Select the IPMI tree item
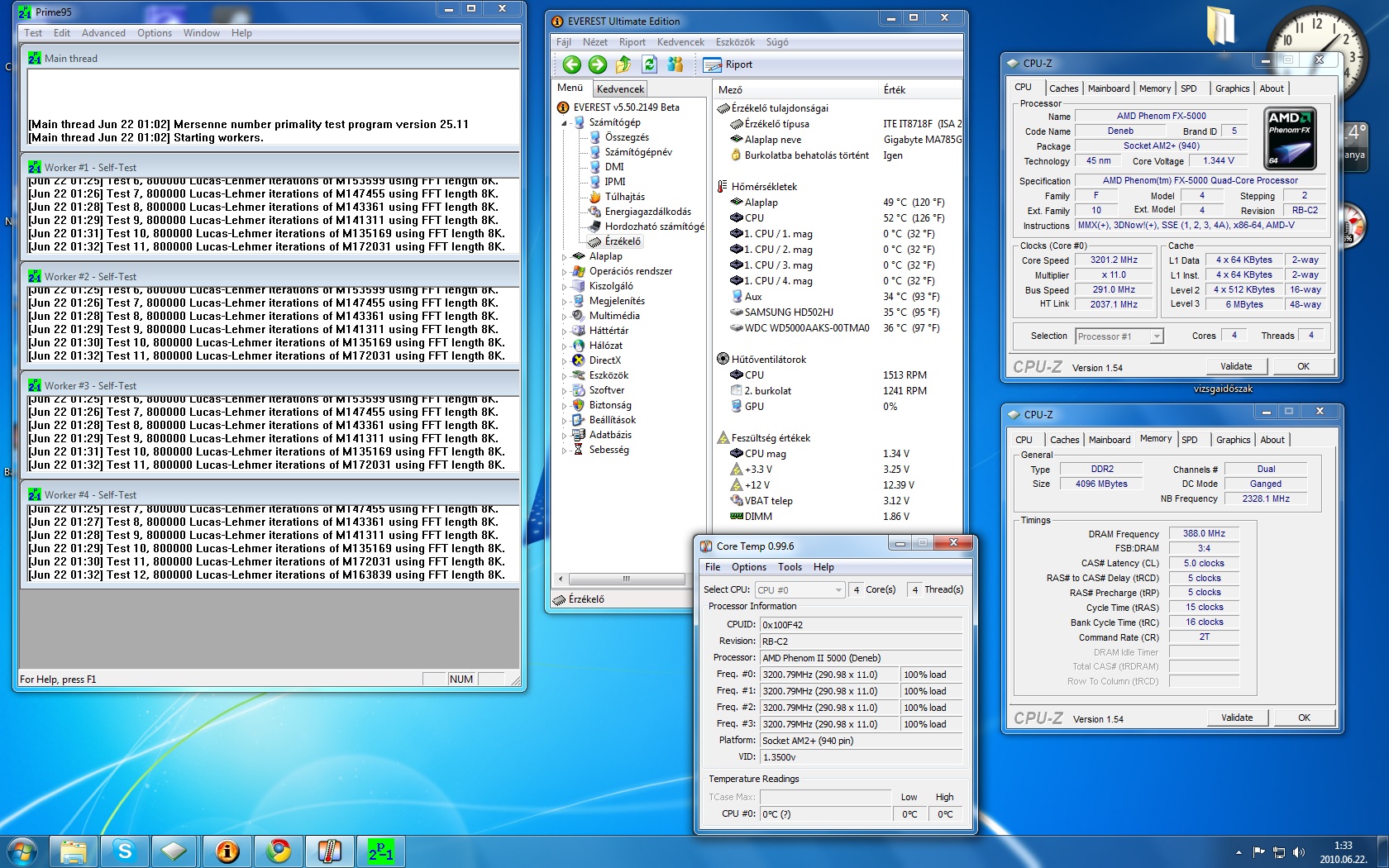Image resolution: width=1389 pixels, height=868 pixels. point(615,182)
